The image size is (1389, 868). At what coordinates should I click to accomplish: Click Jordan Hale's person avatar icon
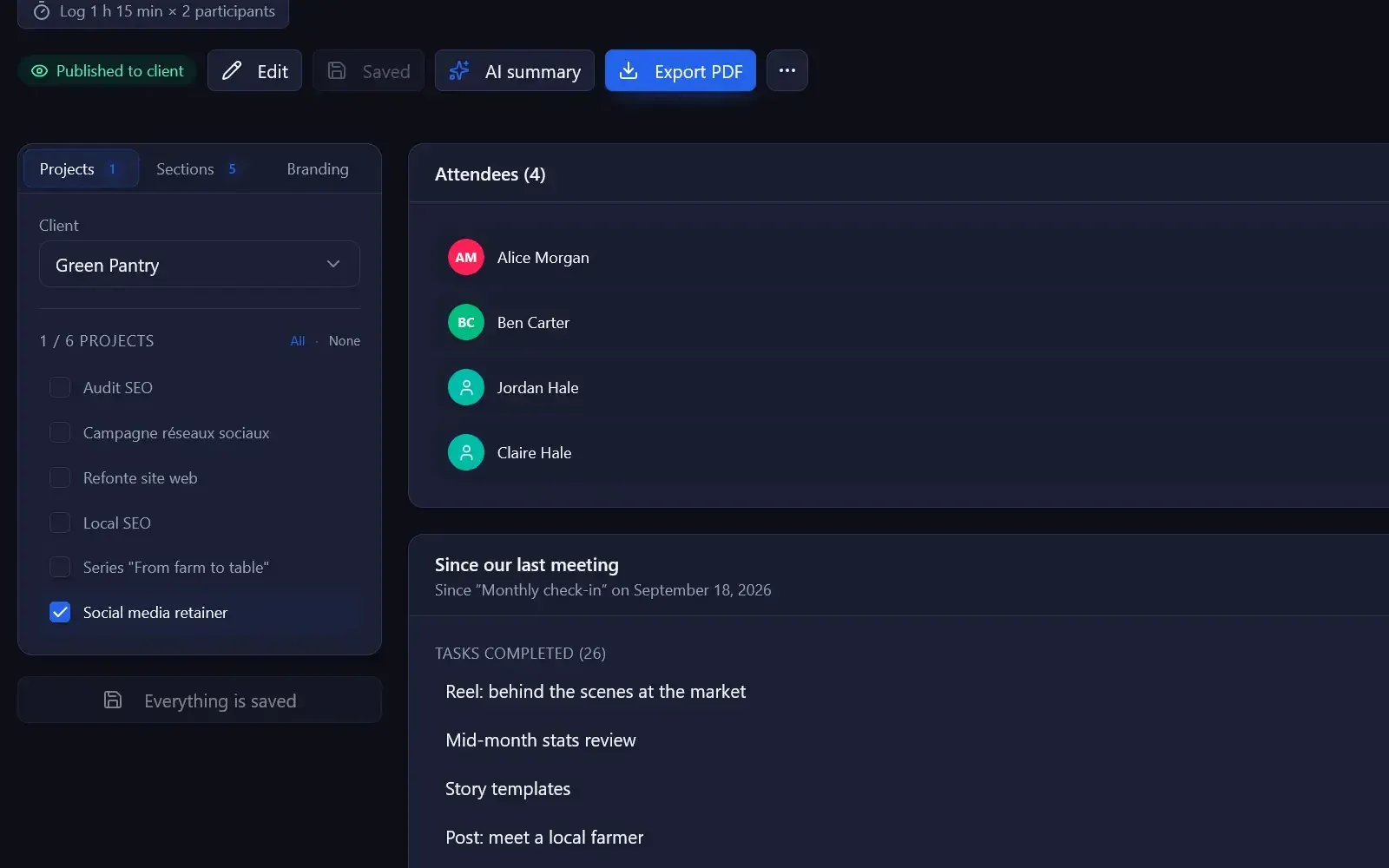466,387
